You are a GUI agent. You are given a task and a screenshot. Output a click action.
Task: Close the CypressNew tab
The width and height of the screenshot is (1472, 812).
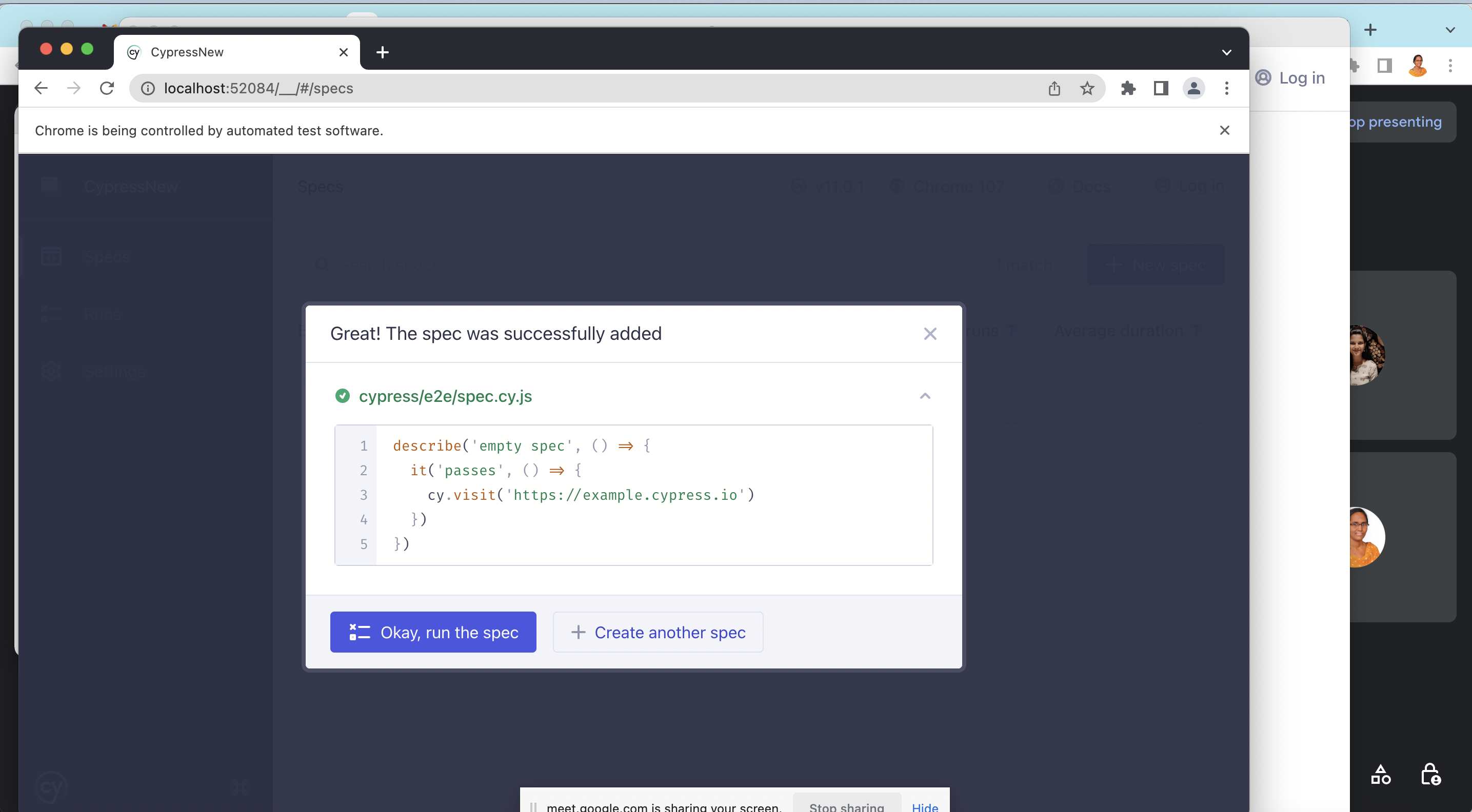click(x=344, y=52)
